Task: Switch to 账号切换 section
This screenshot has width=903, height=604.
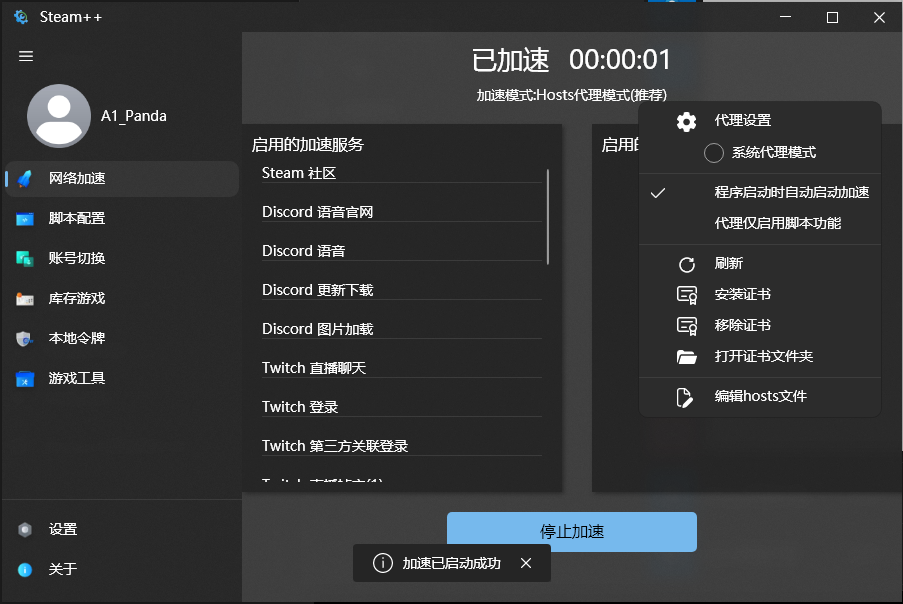Action: pyautogui.click(x=25, y=258)
